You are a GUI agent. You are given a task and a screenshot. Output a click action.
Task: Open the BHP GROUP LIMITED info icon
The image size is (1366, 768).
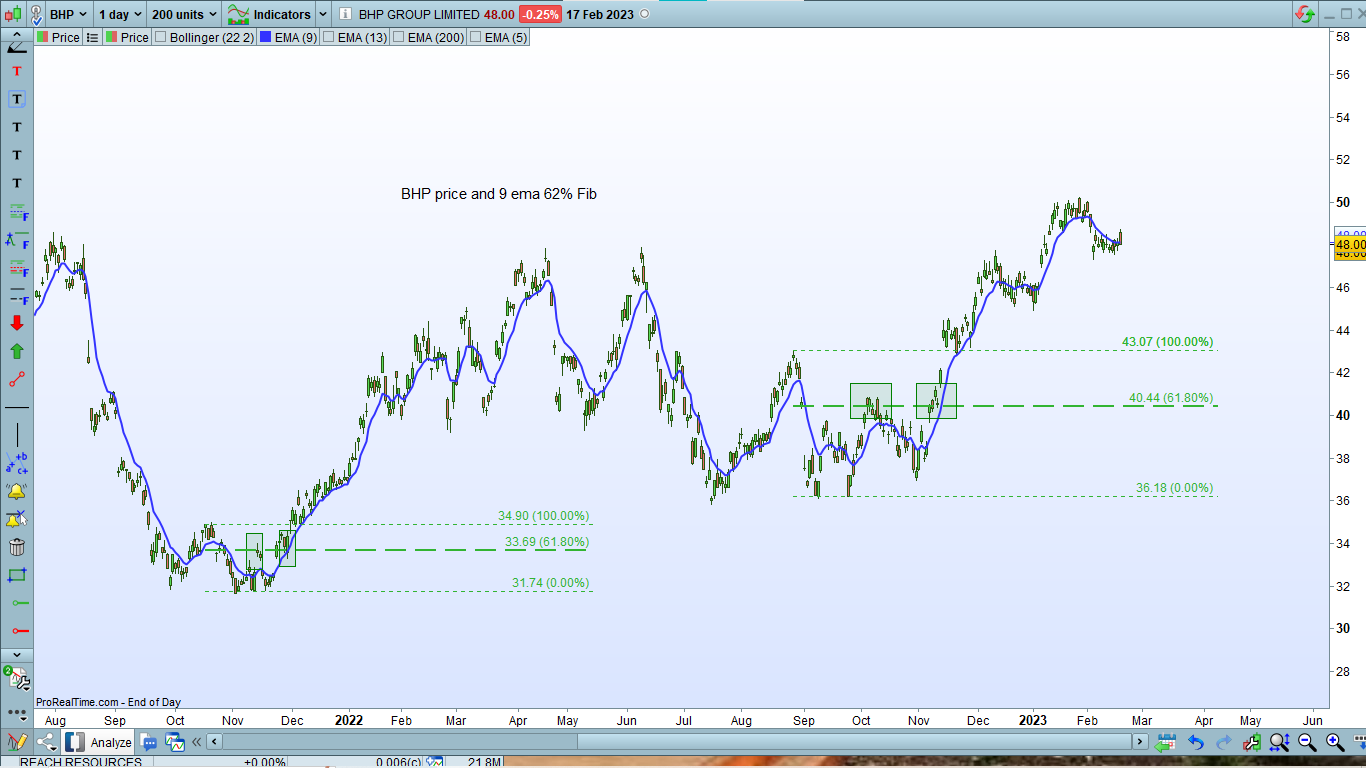click(x=345, y=15)
